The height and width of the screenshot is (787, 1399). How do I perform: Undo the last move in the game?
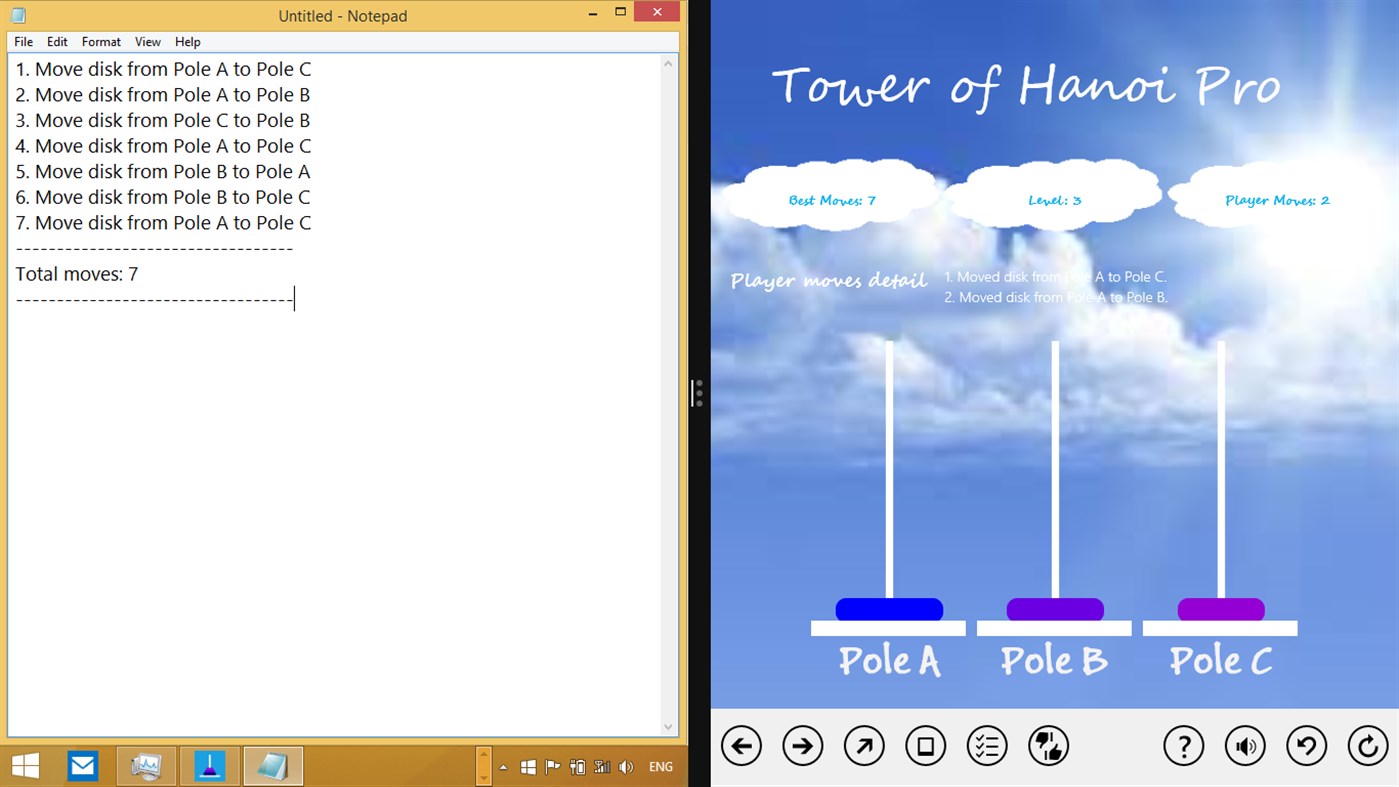click(1306, 745)
